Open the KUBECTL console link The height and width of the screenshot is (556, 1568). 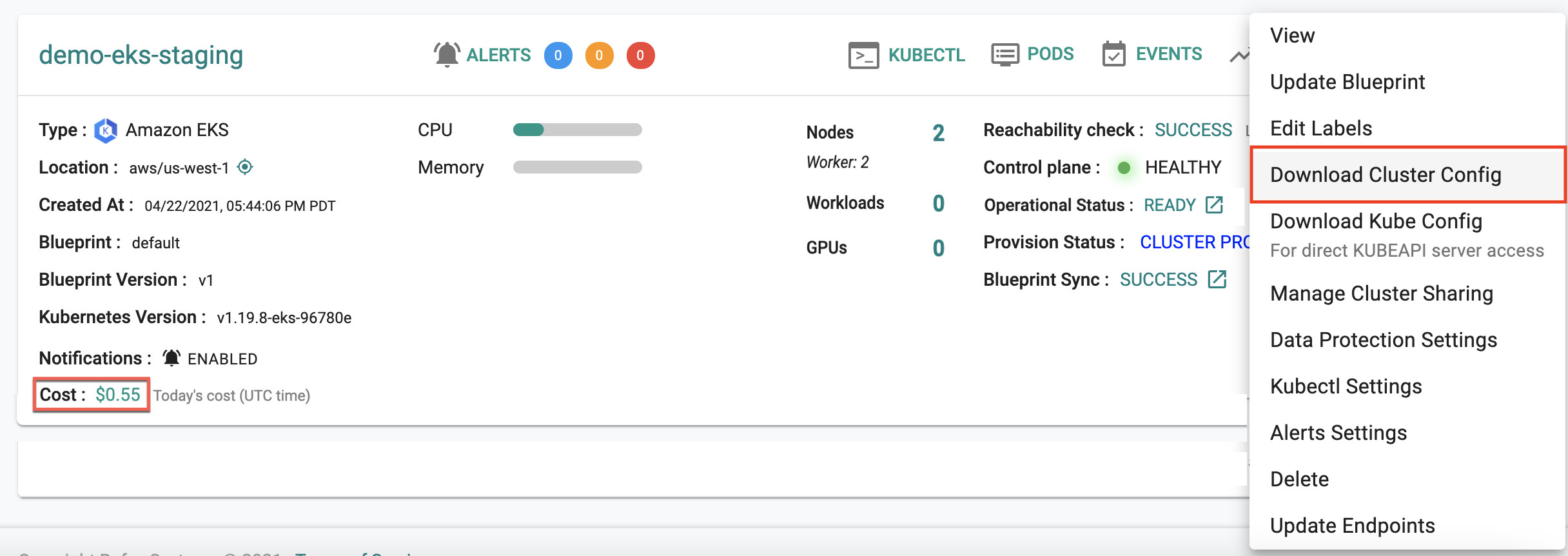pos(926,55)
